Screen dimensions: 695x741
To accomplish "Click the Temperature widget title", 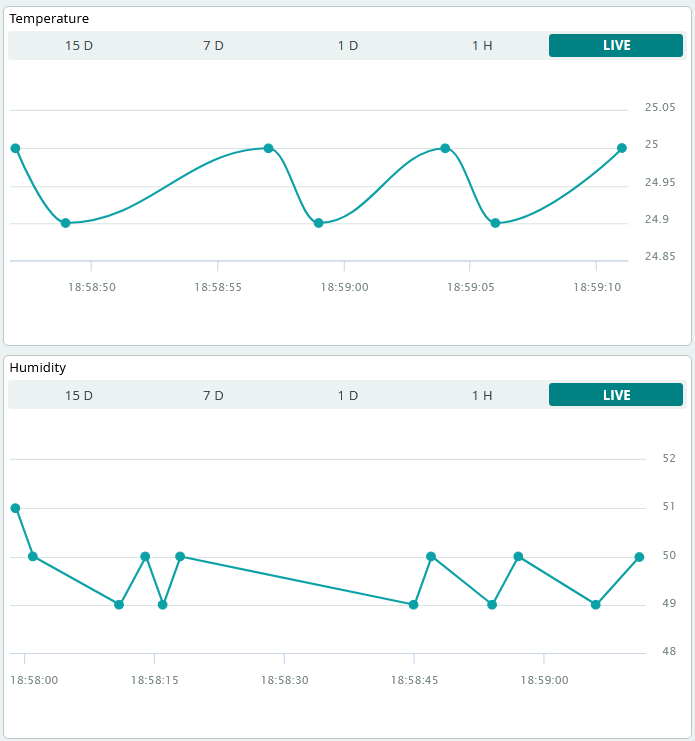I will tap(49, 18).
